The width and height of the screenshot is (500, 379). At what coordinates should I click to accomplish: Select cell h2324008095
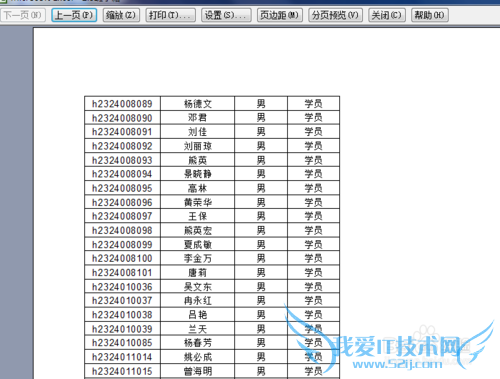(122, 188)
